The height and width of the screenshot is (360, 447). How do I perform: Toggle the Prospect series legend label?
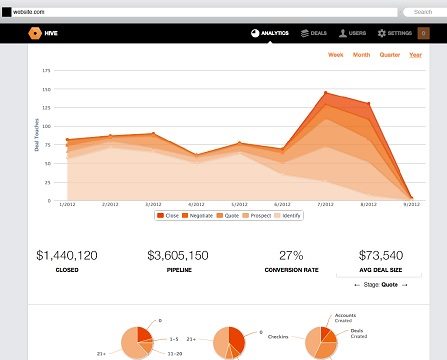[261, 216]
